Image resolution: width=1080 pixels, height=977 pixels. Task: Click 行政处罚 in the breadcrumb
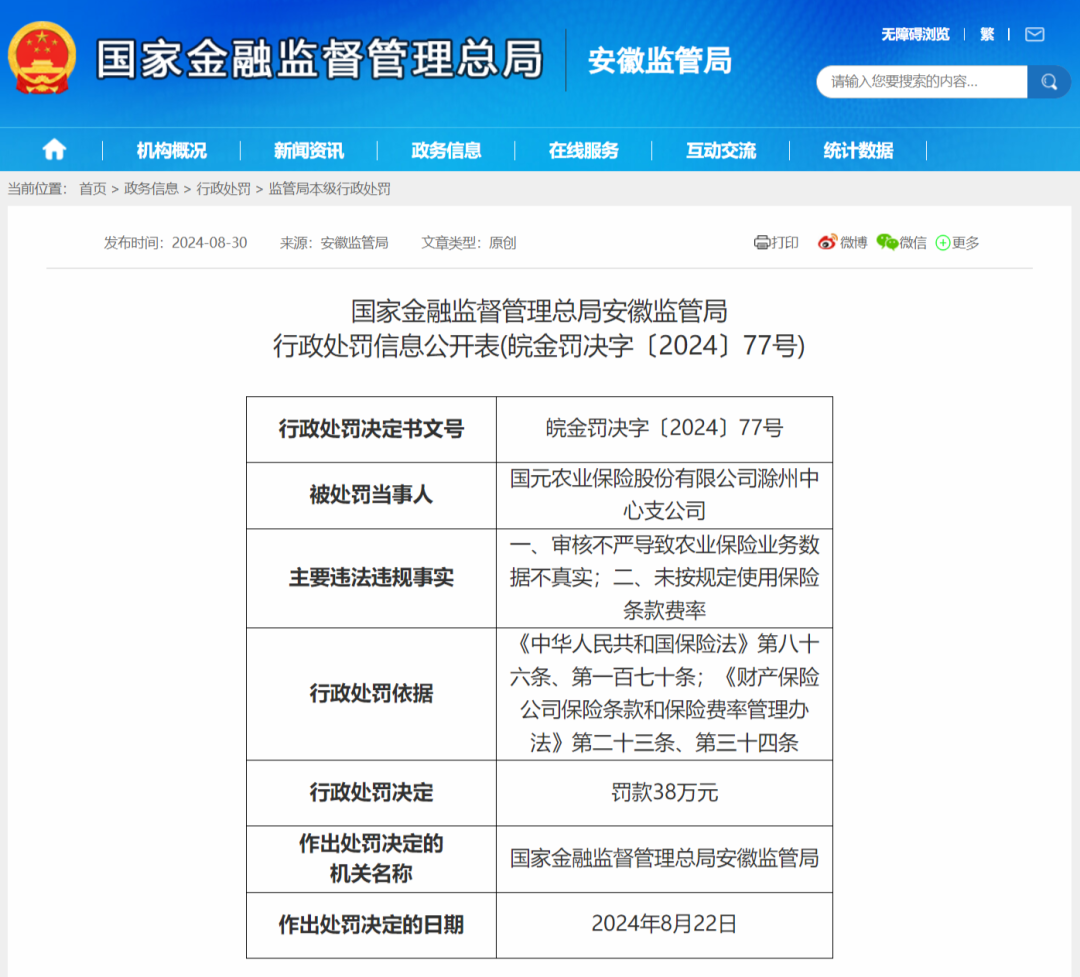(223, 189)
